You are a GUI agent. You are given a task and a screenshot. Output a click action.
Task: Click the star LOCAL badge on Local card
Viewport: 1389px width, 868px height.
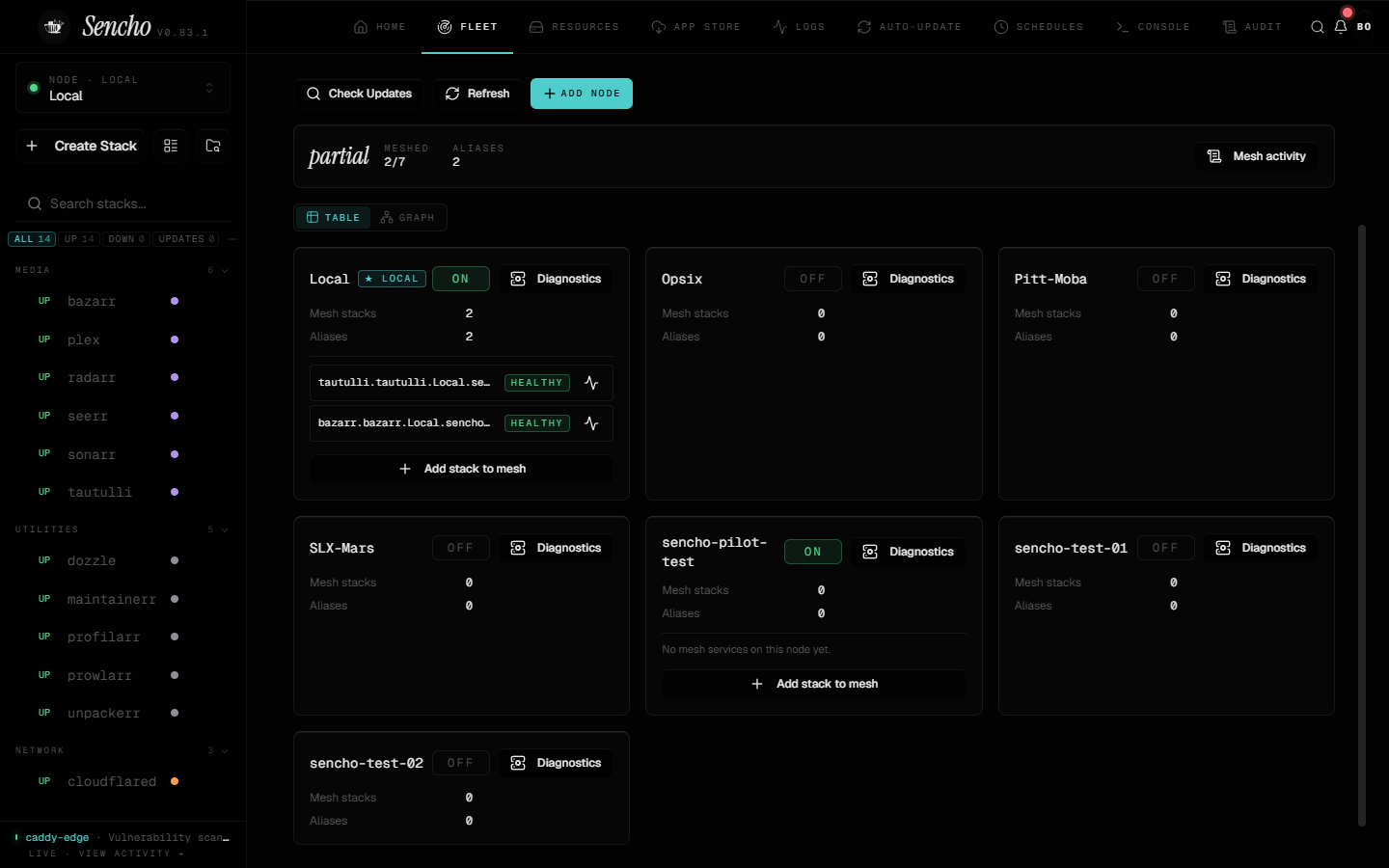point(393,279)
